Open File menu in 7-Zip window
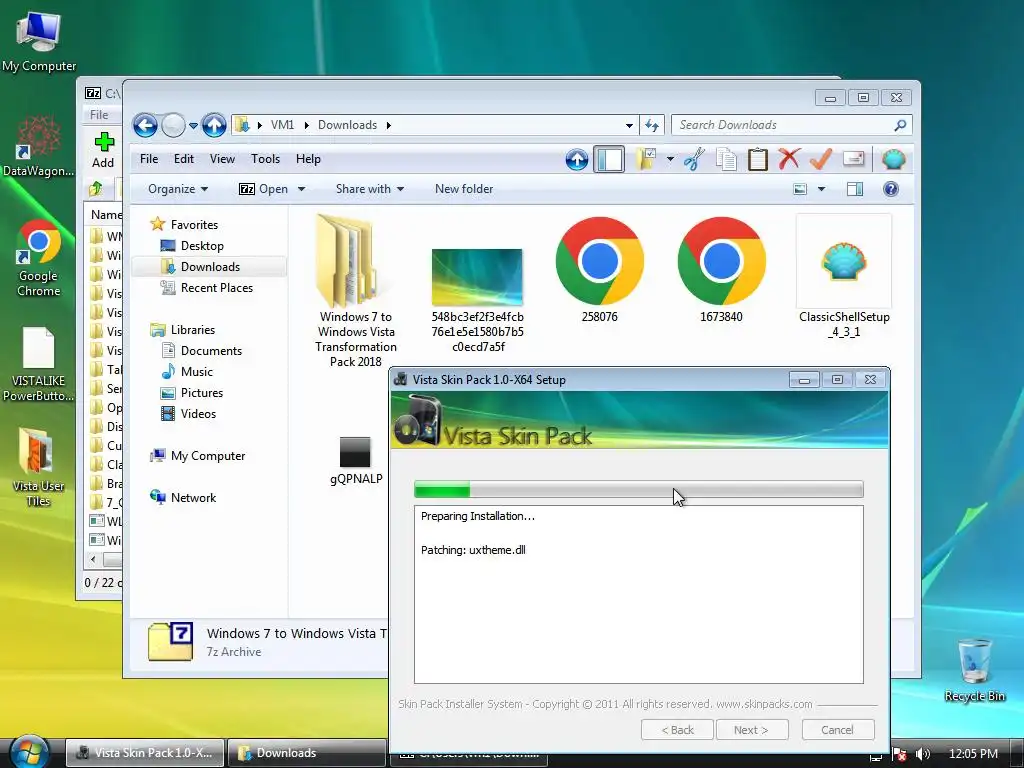 [x=99, y=114]
